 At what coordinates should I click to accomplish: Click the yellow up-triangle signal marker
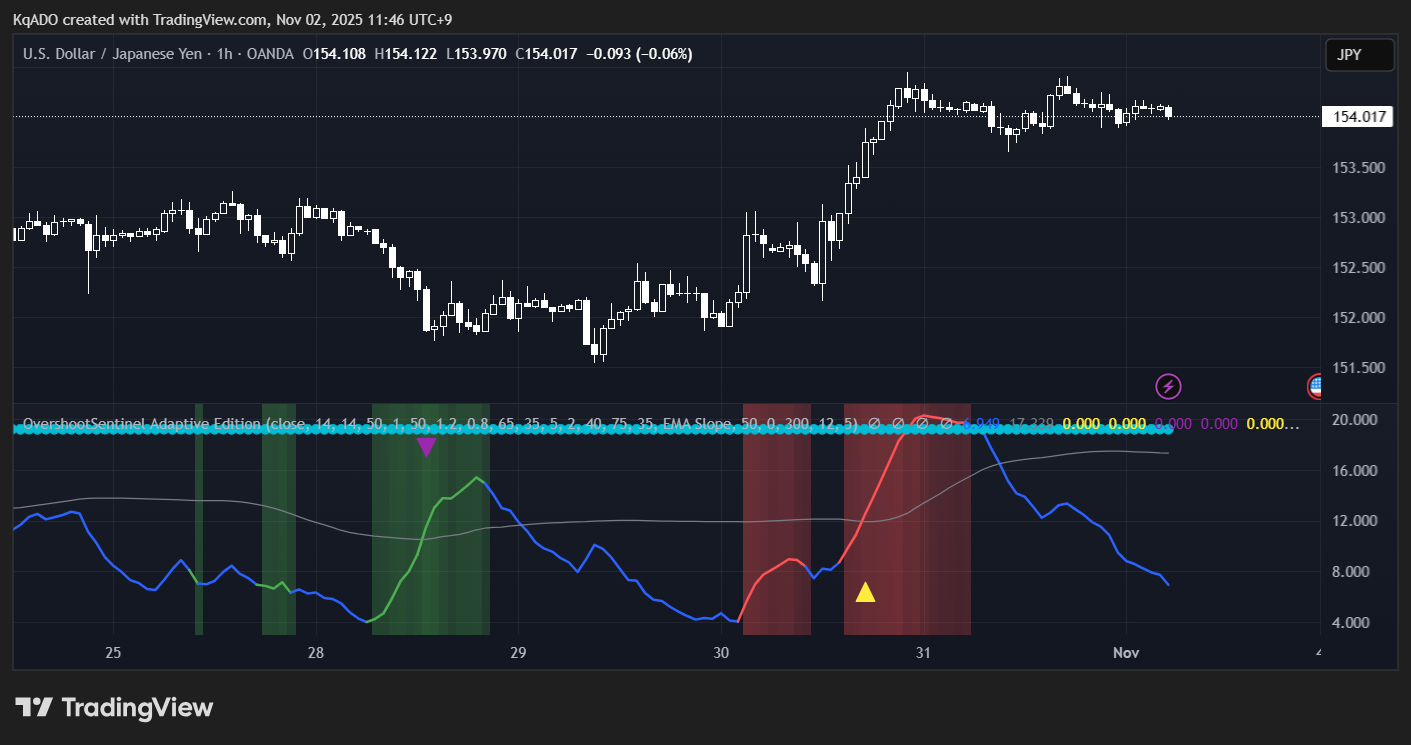pos(865,593)
